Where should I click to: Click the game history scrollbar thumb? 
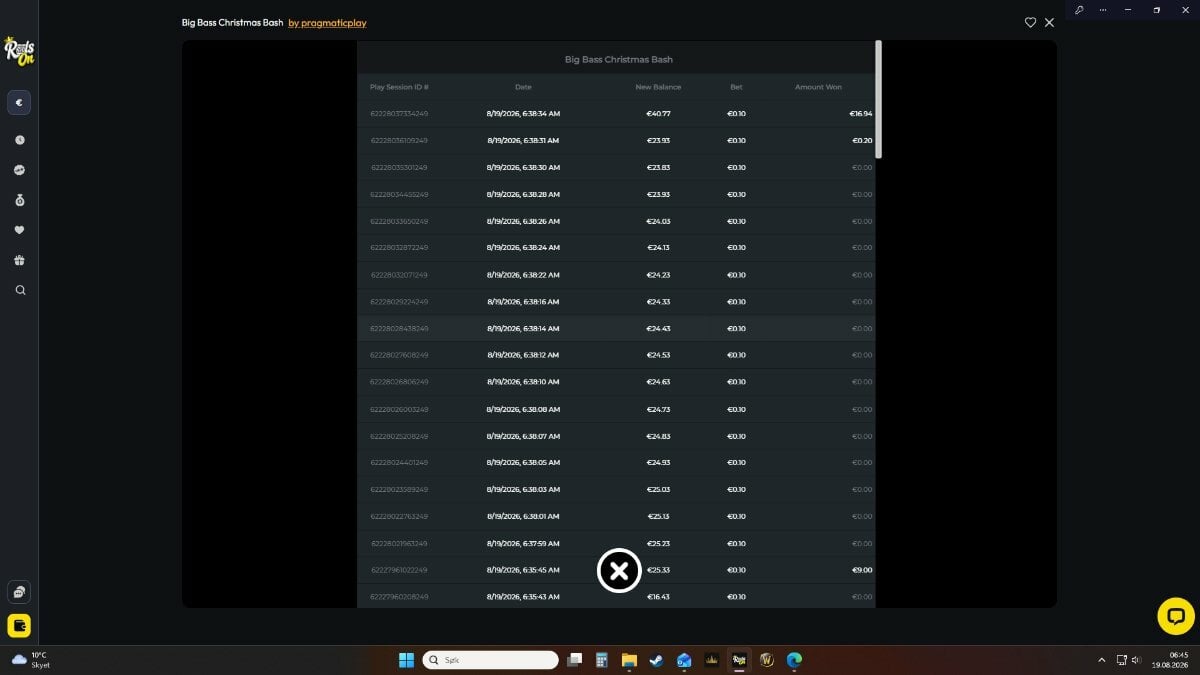tap(878, 99)
